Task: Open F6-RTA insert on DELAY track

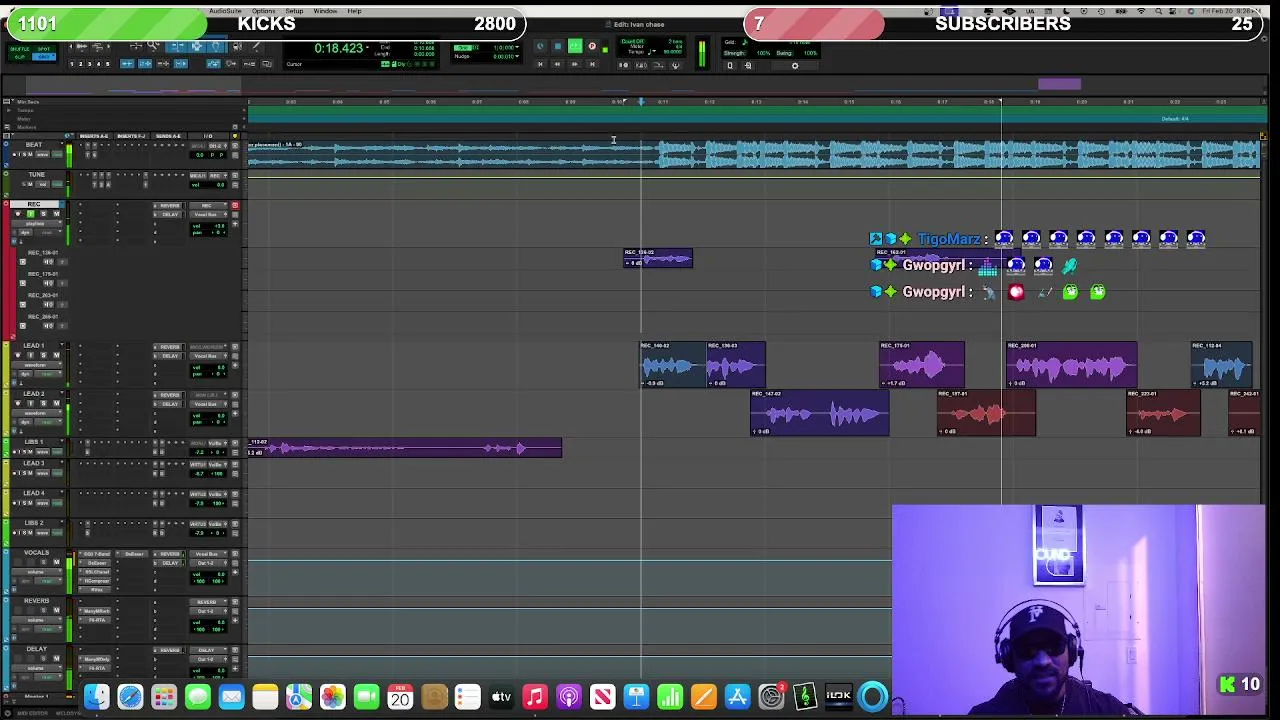Action: point(95,668)
